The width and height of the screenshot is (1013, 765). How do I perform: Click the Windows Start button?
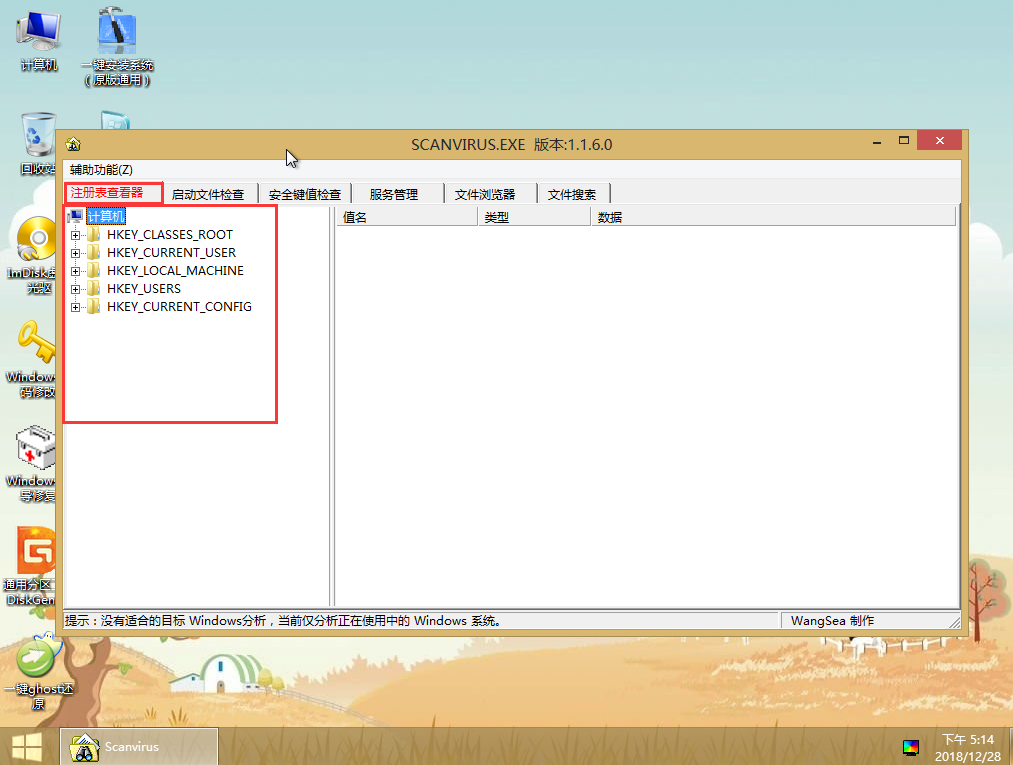coord(26,746)
